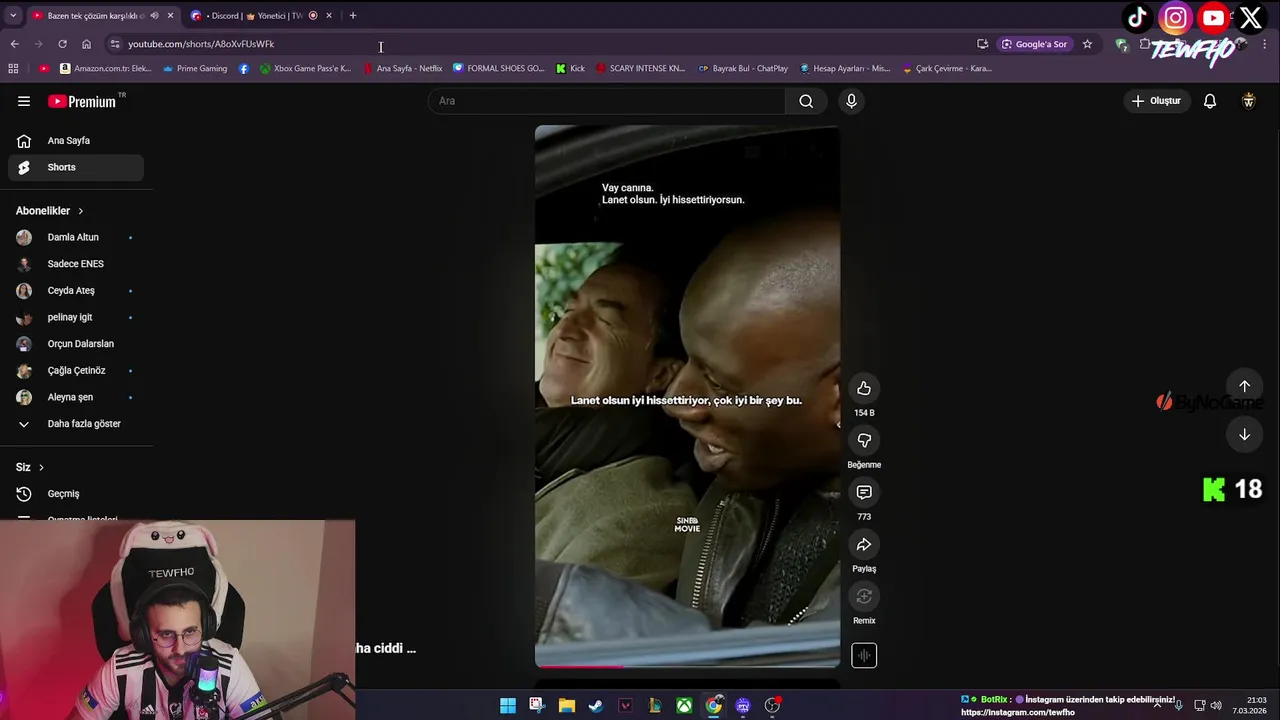Select Shorts in the sidebar
Screen dimensions: 1280x720
point(76,167)
